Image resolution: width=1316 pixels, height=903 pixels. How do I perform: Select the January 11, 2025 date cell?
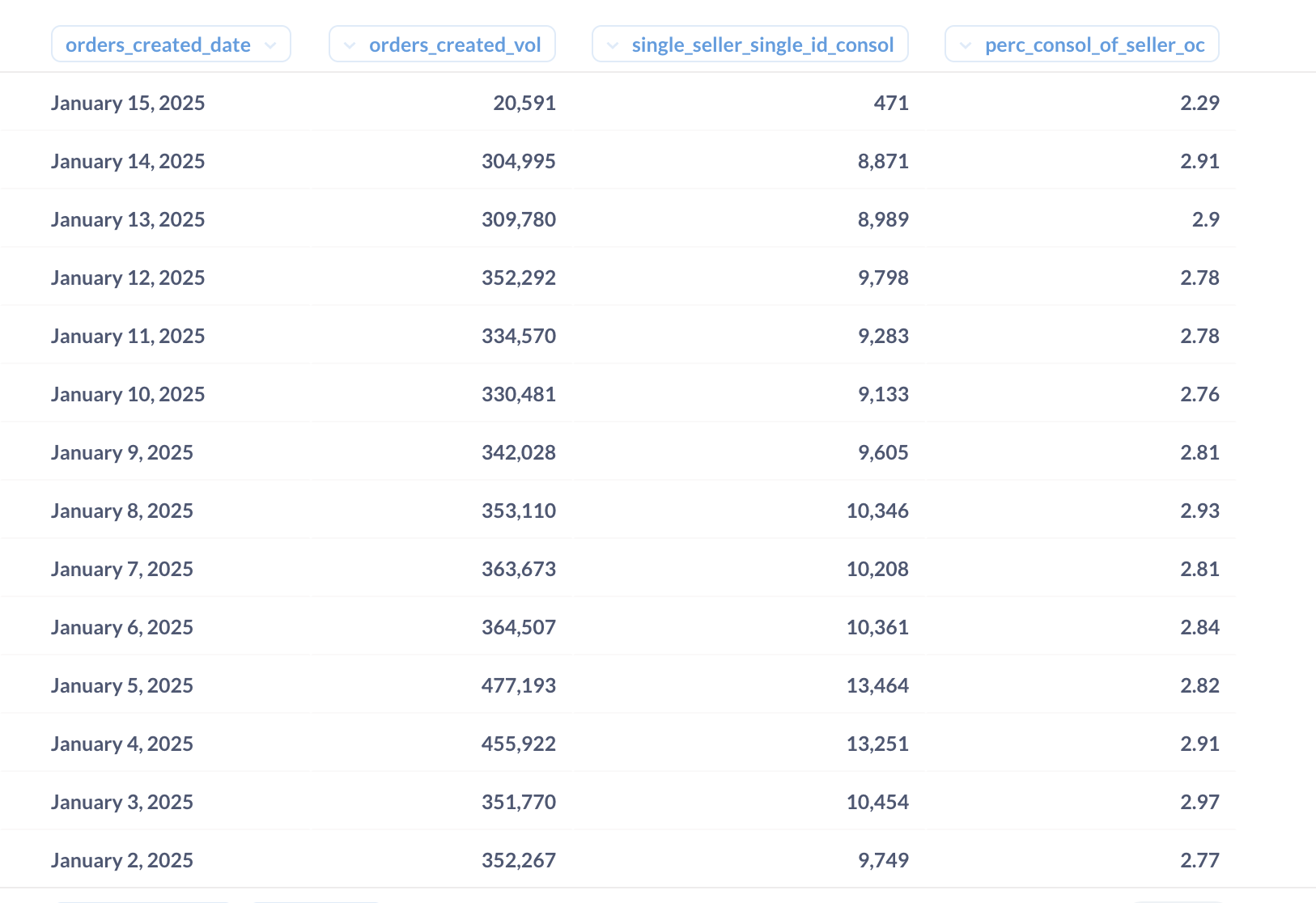pyautogui.click(x=128, y=336)
